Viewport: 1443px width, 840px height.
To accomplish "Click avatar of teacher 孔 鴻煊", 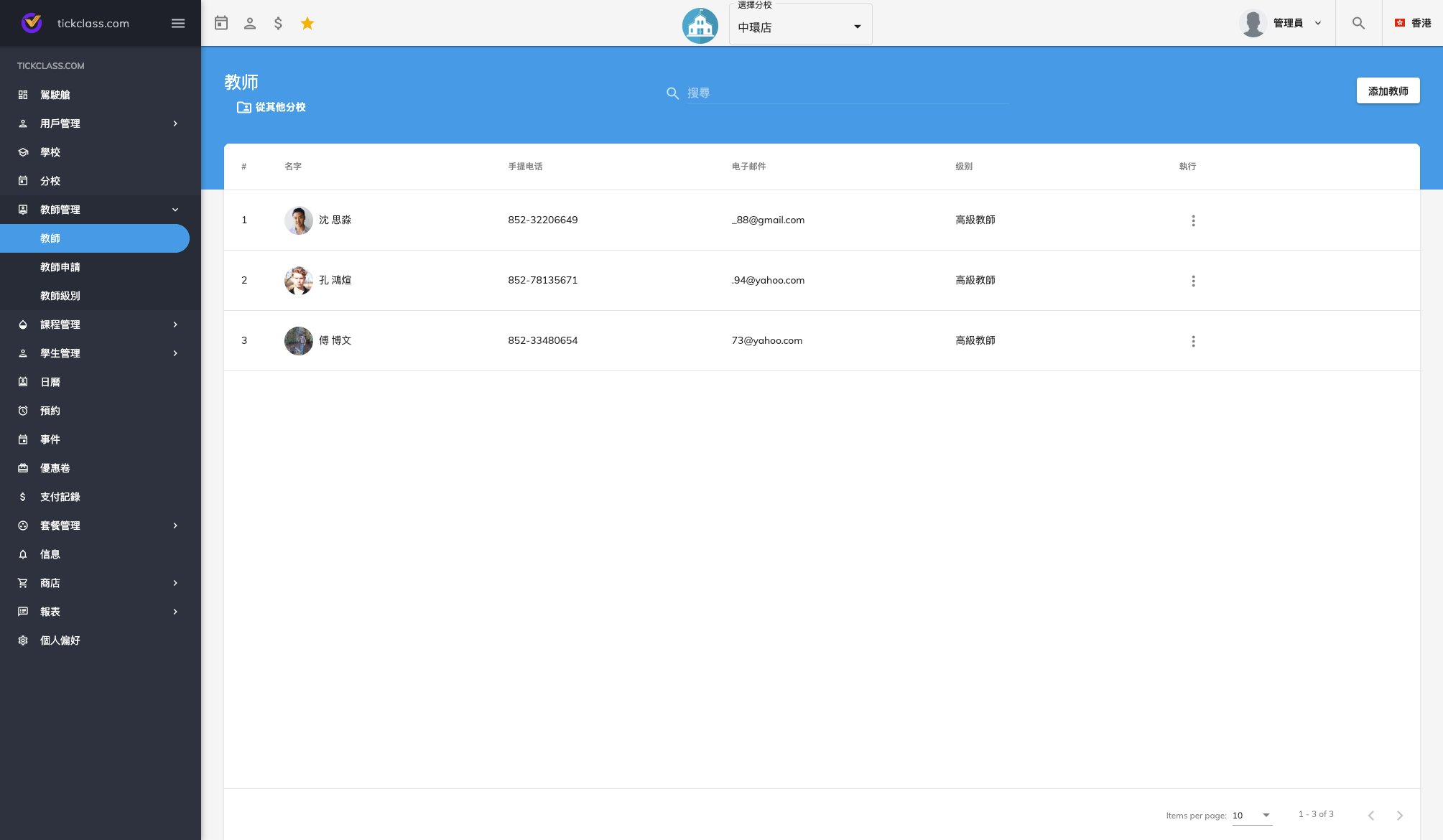I will tap(299, 281).
